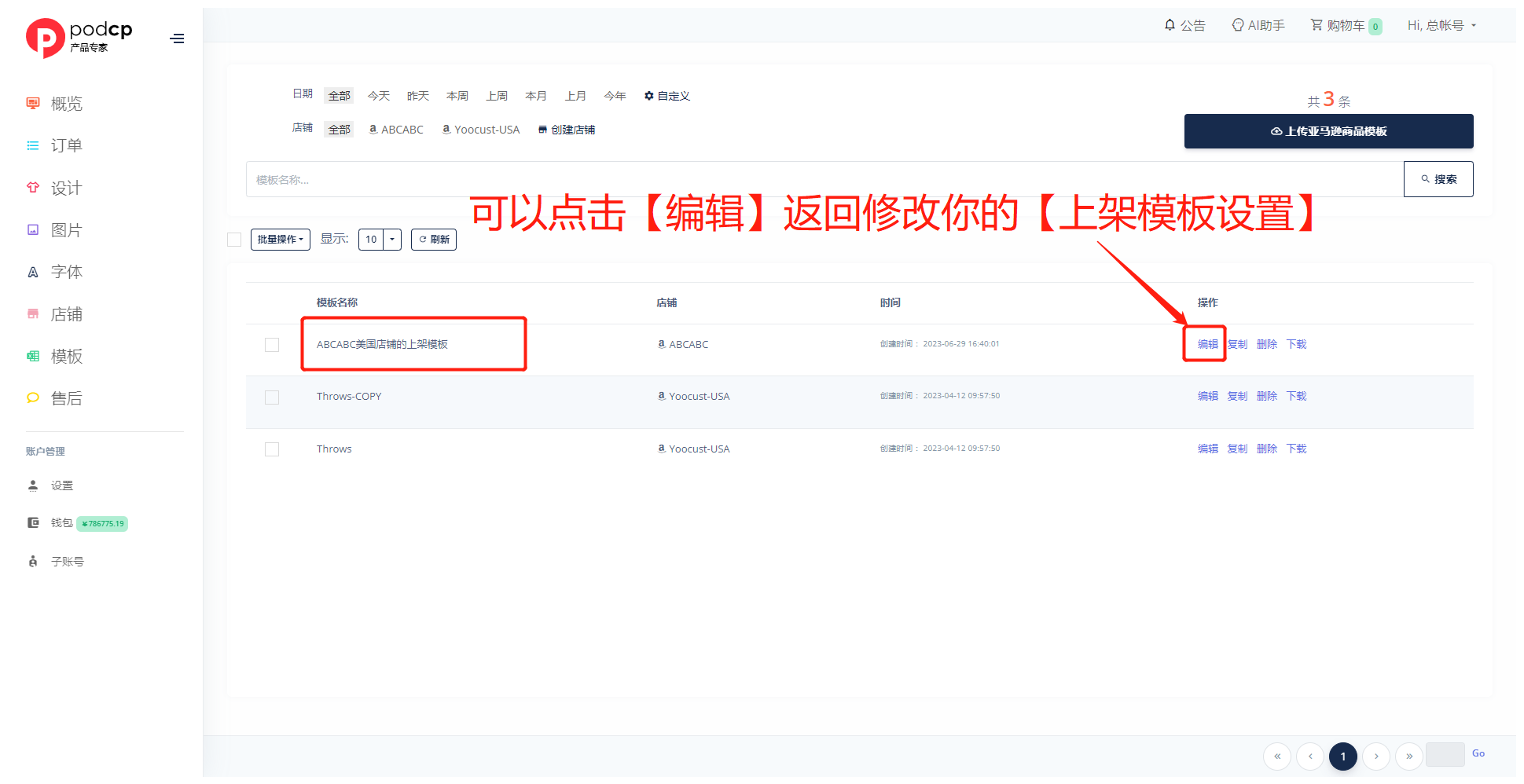
Task: Download the Throws template row
Action: [1296, 449]
